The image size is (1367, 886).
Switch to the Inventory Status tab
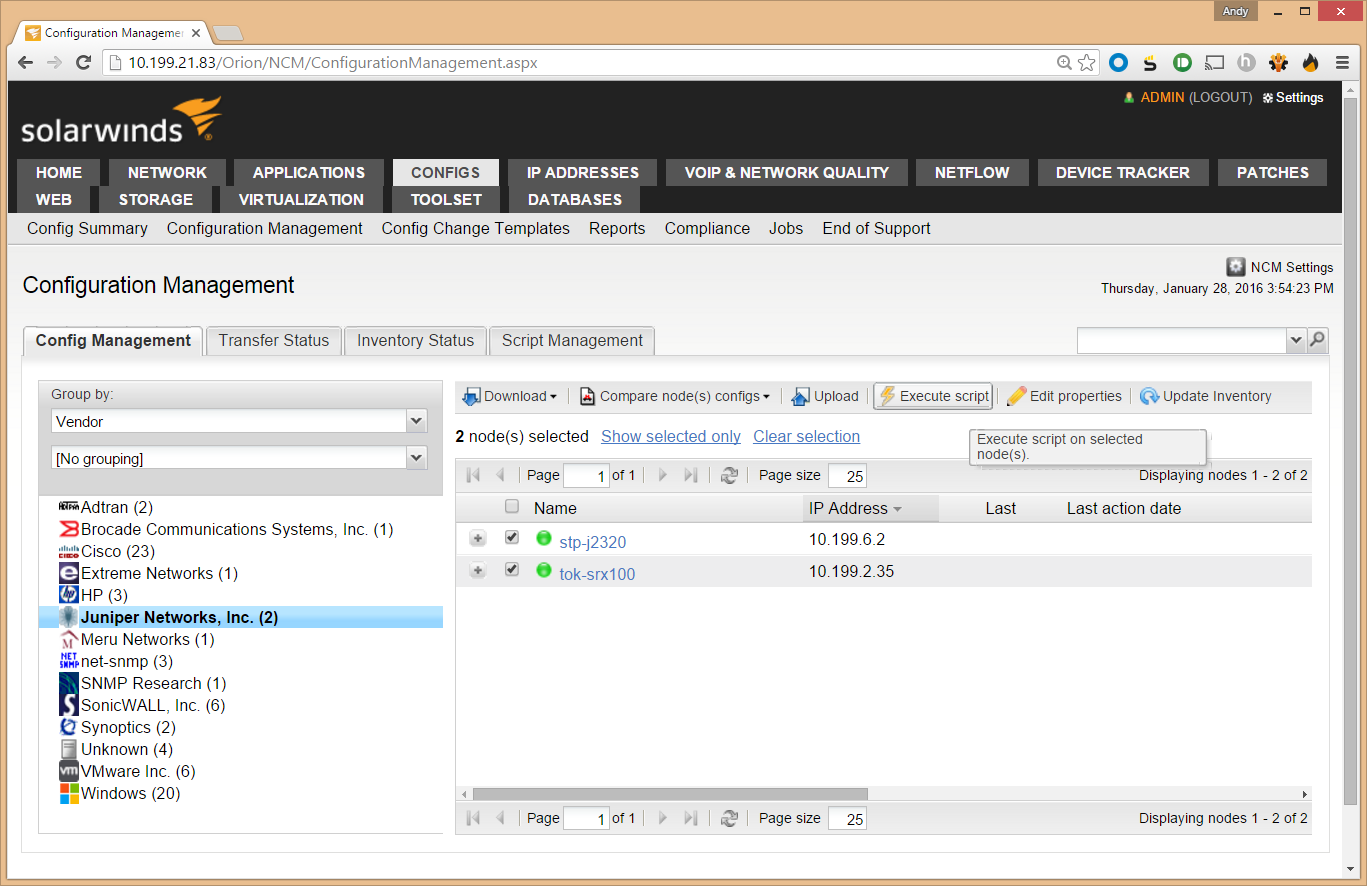click(415, 341)
